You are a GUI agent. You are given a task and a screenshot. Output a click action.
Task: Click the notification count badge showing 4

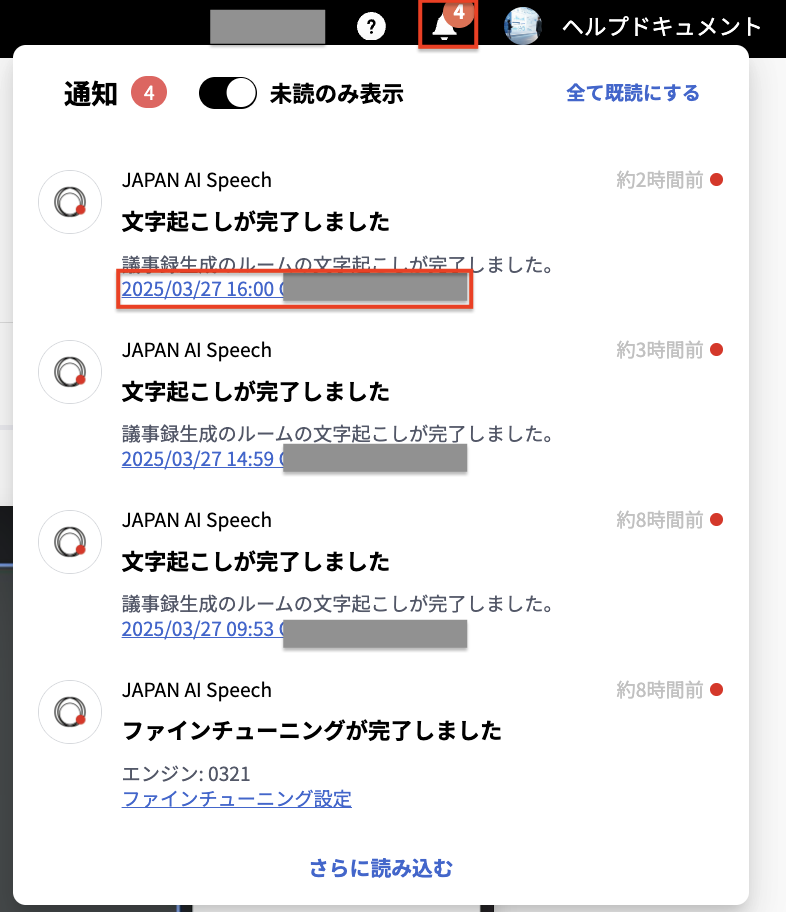click(459, 15)
